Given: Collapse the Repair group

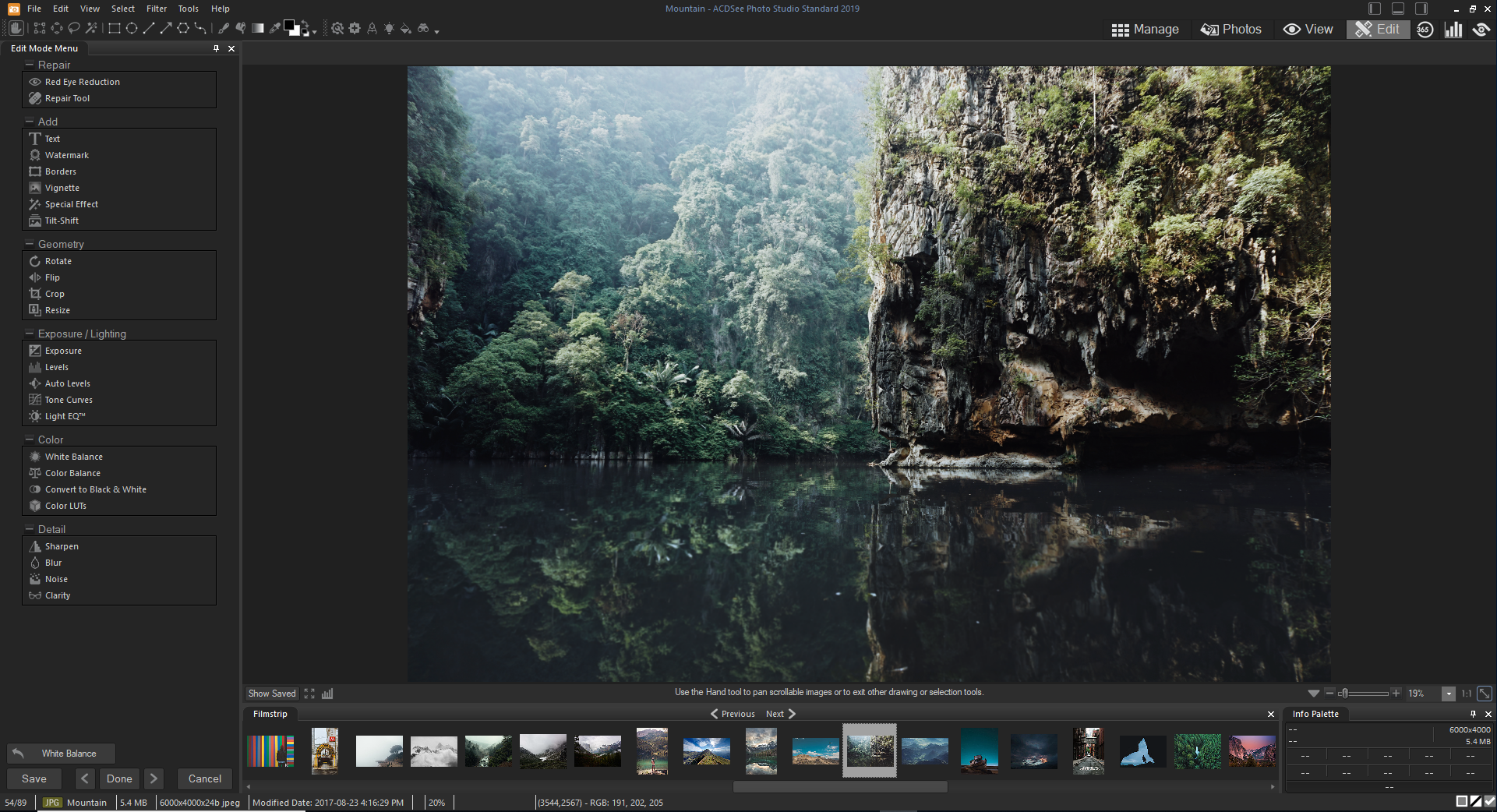Looking at the screenshot, I should point(30,65).
